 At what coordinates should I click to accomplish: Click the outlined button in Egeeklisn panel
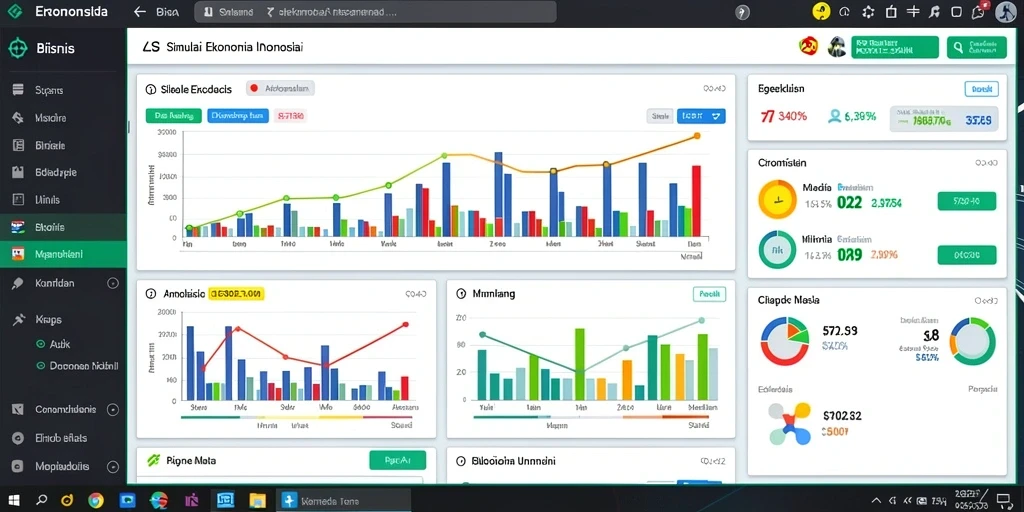[x=982, y=89]
